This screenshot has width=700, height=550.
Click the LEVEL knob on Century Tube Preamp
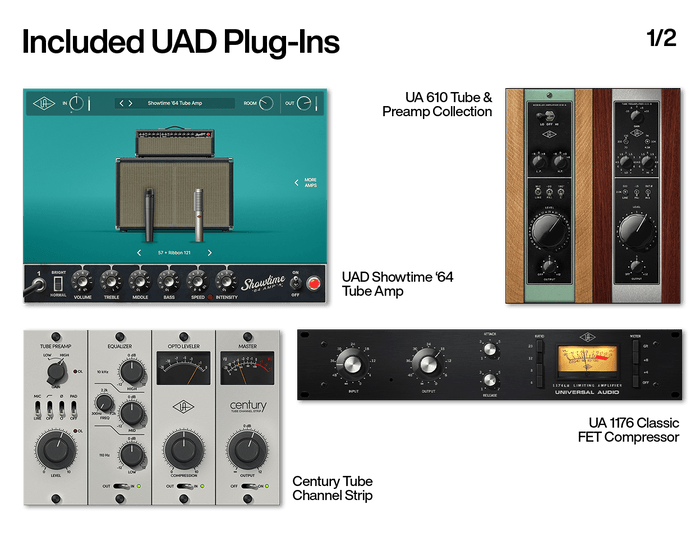pos(56,449)
